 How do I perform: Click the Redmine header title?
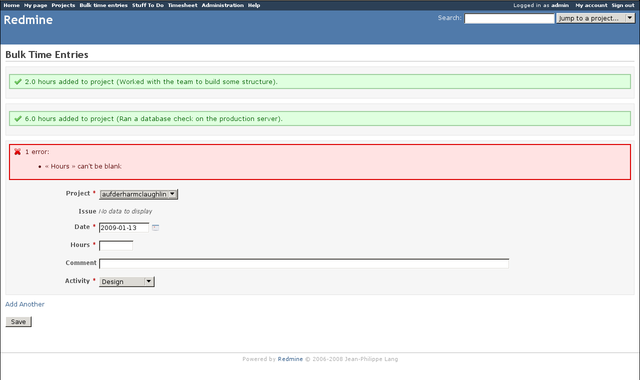28,20
